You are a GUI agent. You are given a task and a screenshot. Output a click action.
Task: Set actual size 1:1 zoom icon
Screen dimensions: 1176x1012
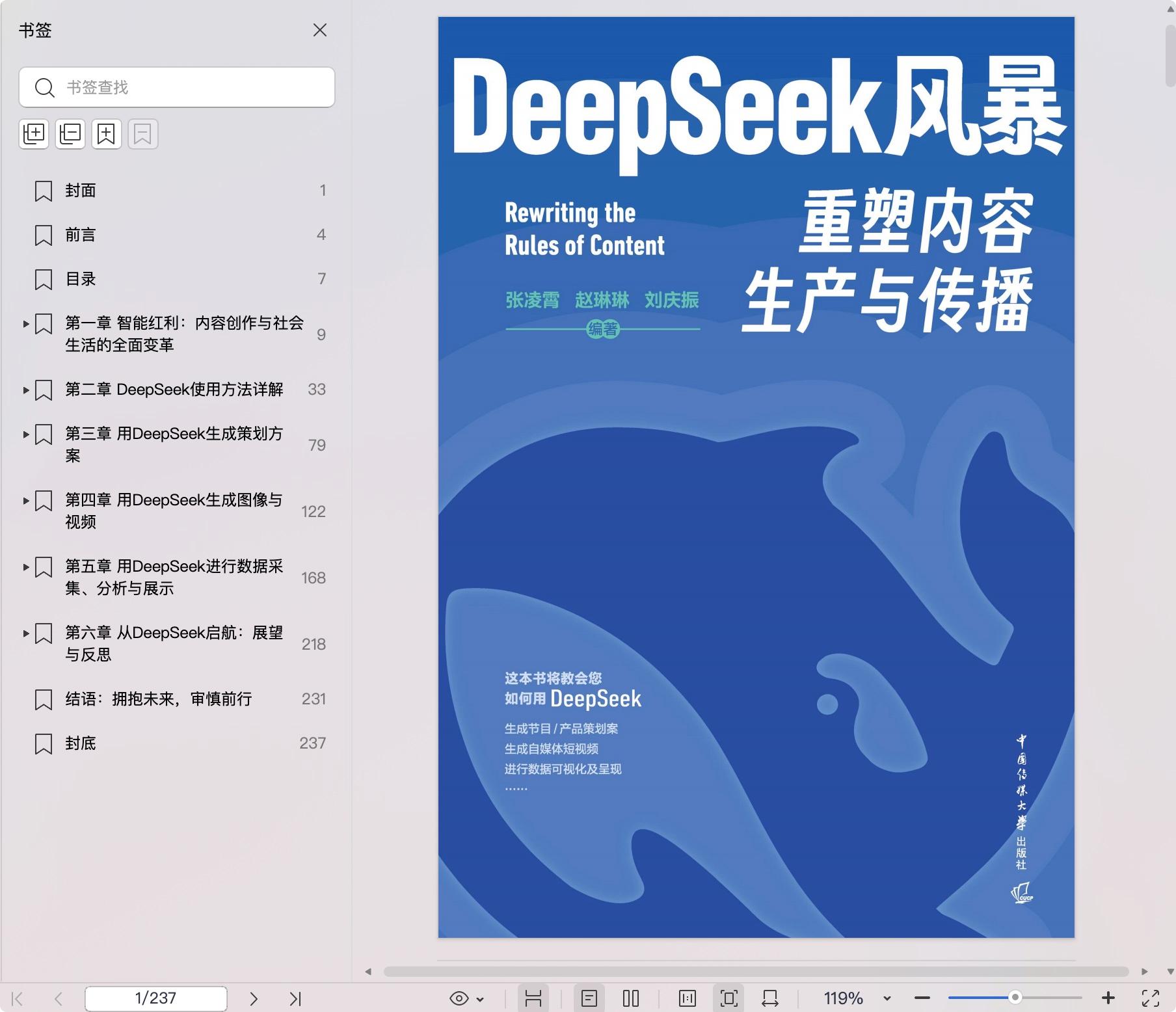[x=688, y=998]
